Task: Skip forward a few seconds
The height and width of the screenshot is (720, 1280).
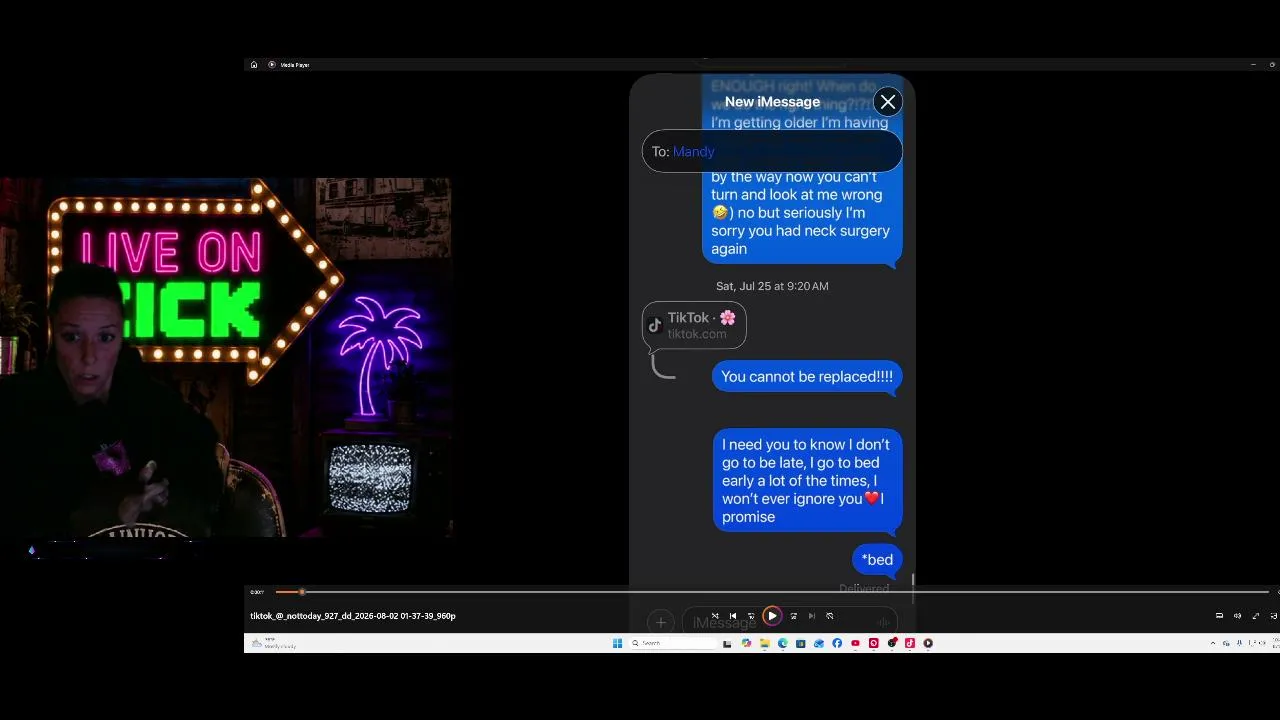Action: (793, 616)
